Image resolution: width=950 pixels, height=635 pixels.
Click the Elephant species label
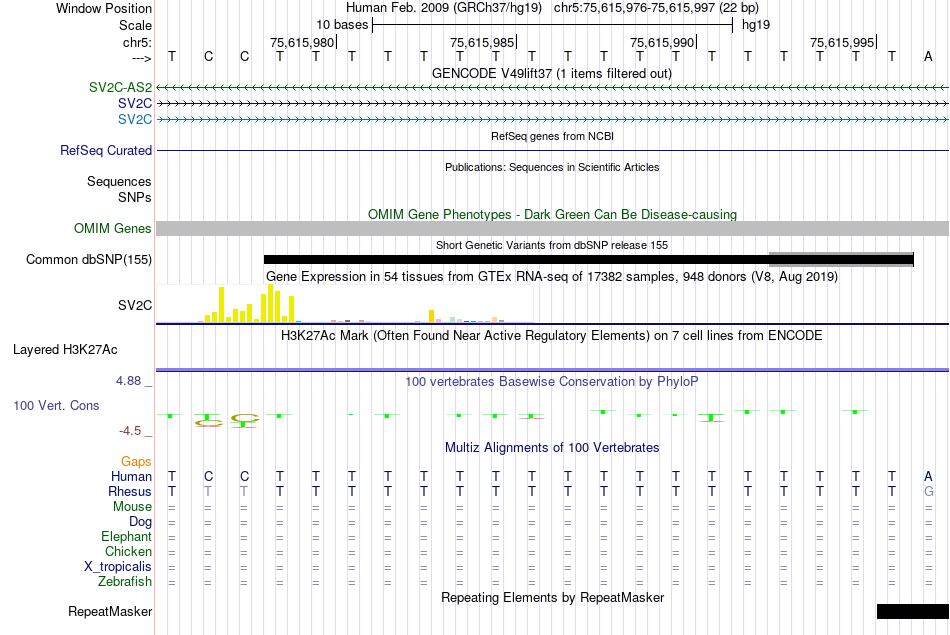tap(126, 536)
